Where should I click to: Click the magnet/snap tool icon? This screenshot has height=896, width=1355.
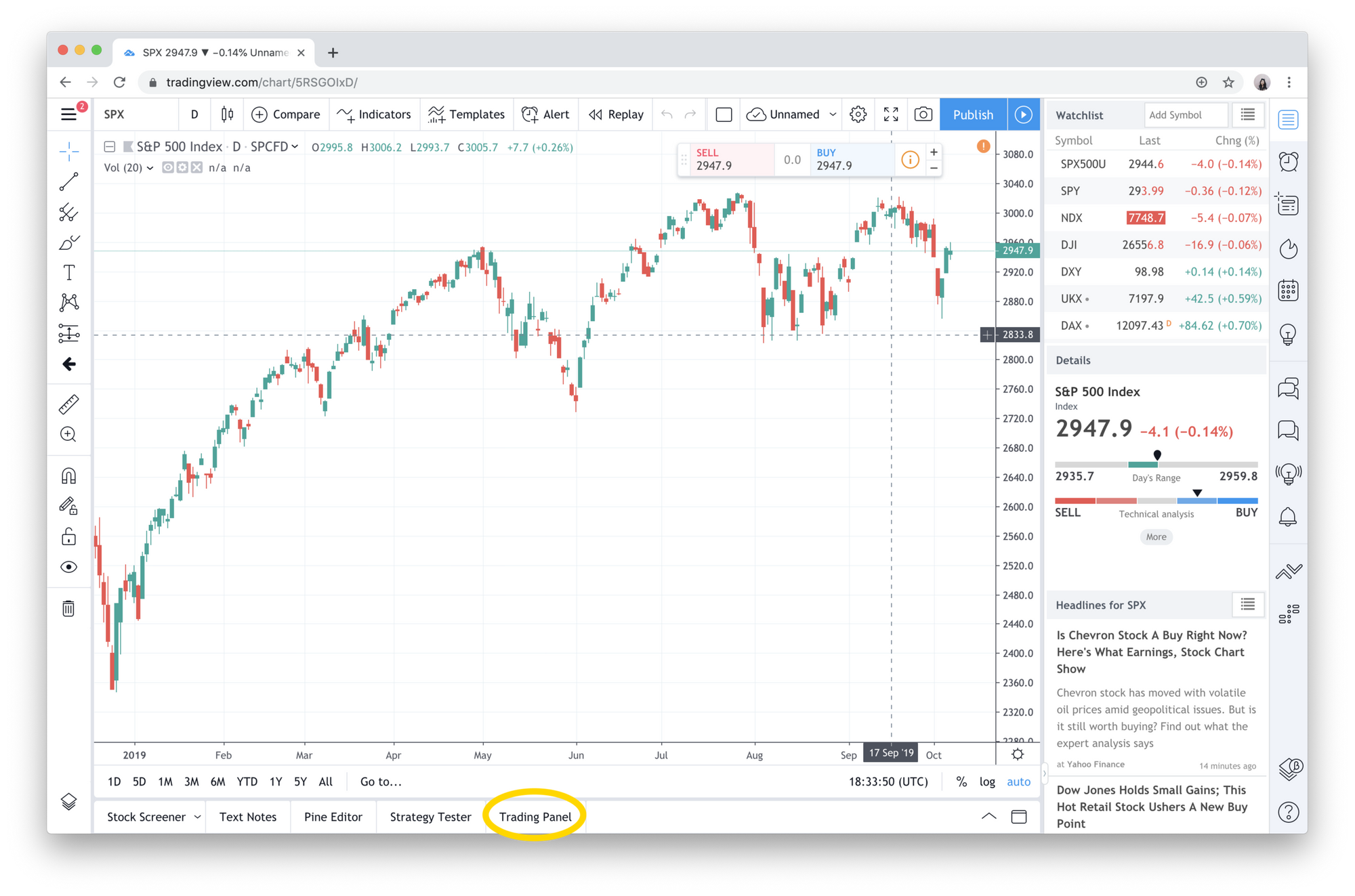tap(70, 475)
